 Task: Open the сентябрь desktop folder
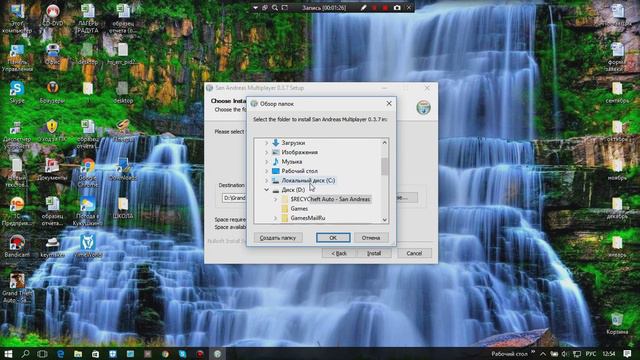(617, 92)
